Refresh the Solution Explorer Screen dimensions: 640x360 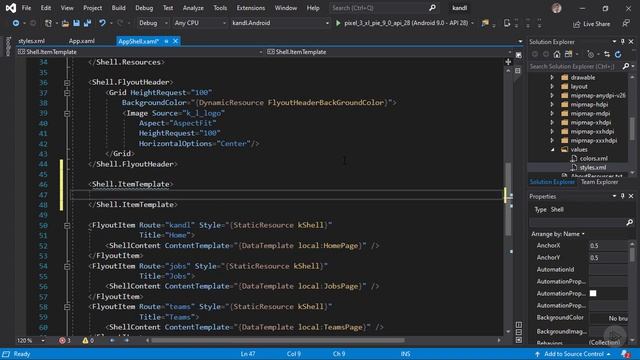click(x=618, y=54)
